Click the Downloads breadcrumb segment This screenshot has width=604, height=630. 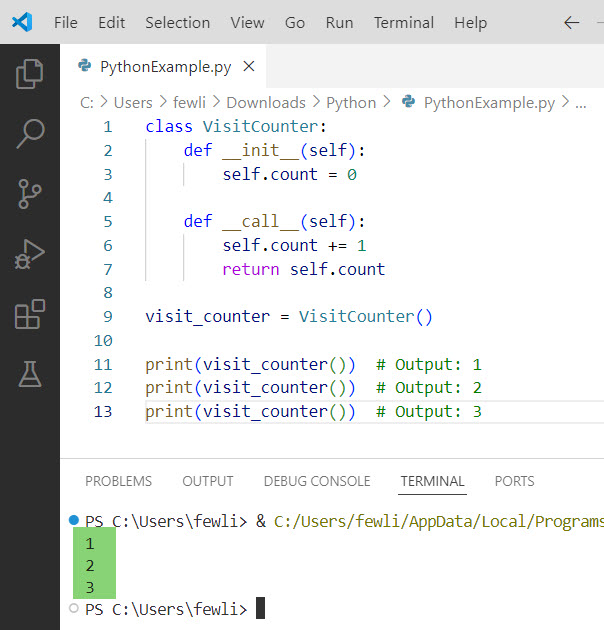pos(266,102)
